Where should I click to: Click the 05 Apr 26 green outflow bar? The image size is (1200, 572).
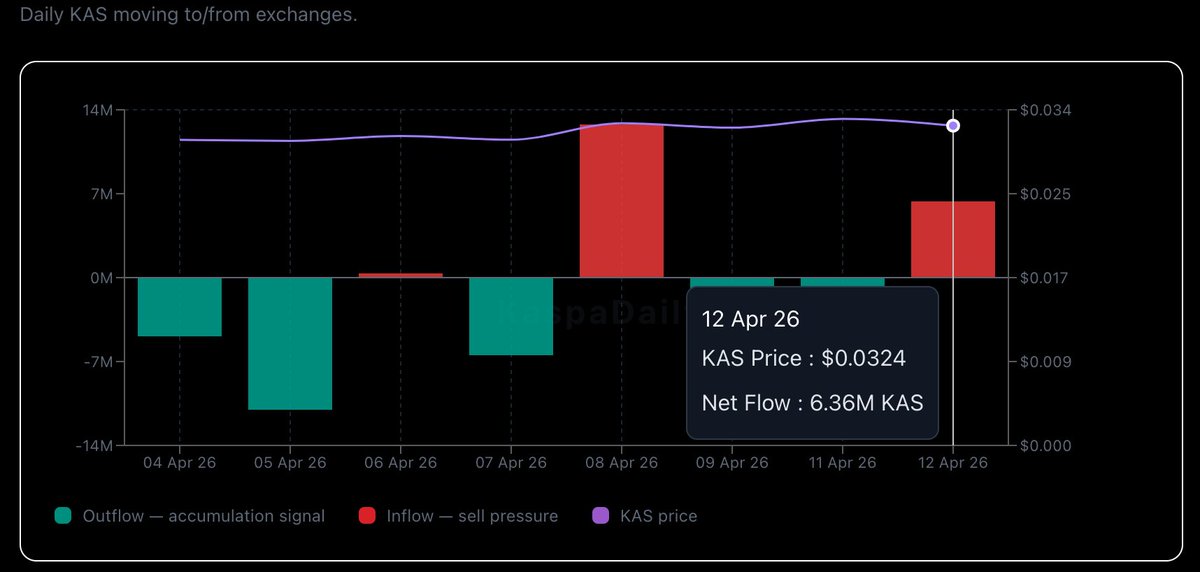(x=290, y=343)
